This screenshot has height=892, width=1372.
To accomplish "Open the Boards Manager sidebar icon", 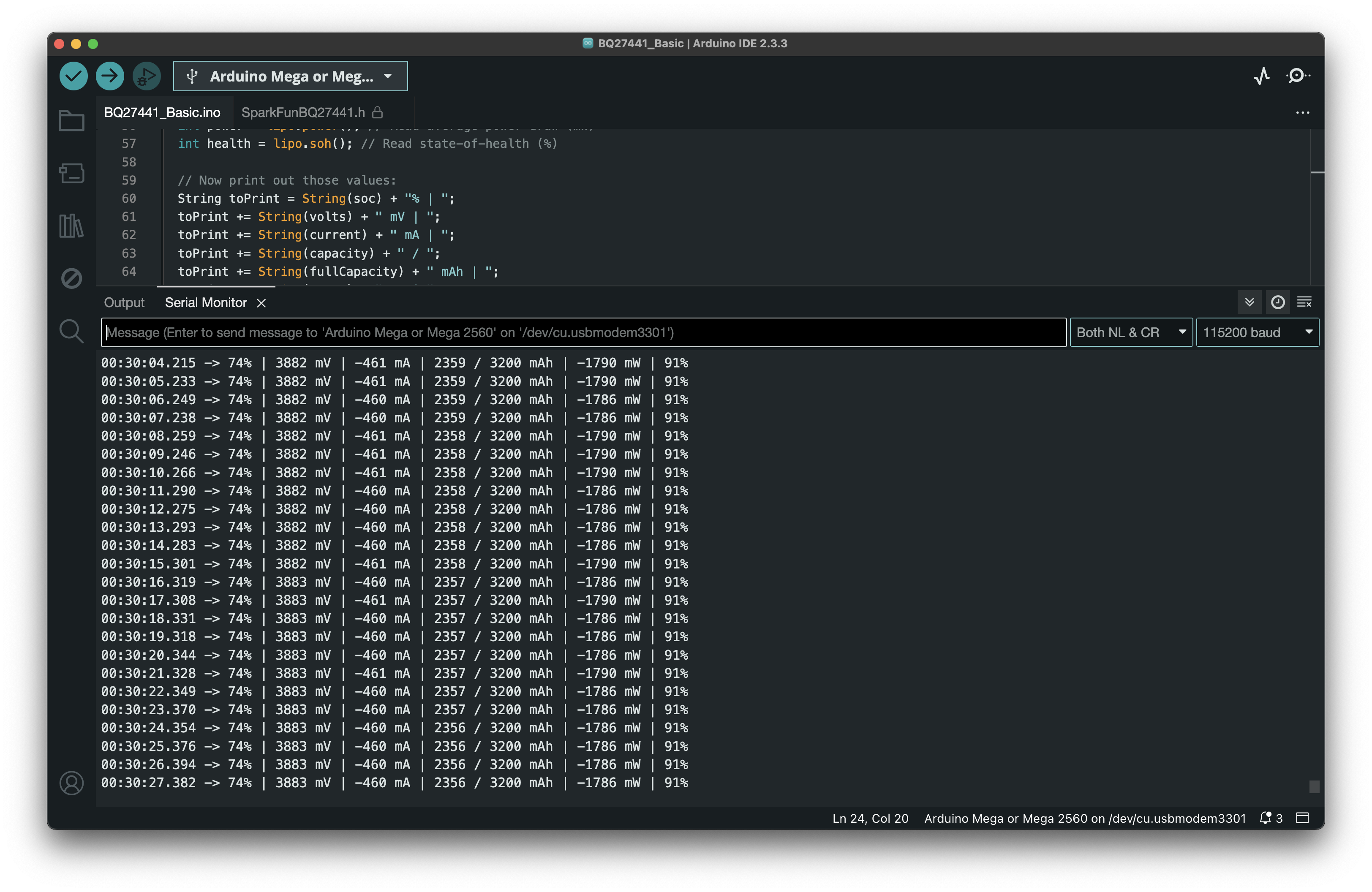I will pos(71,173).
